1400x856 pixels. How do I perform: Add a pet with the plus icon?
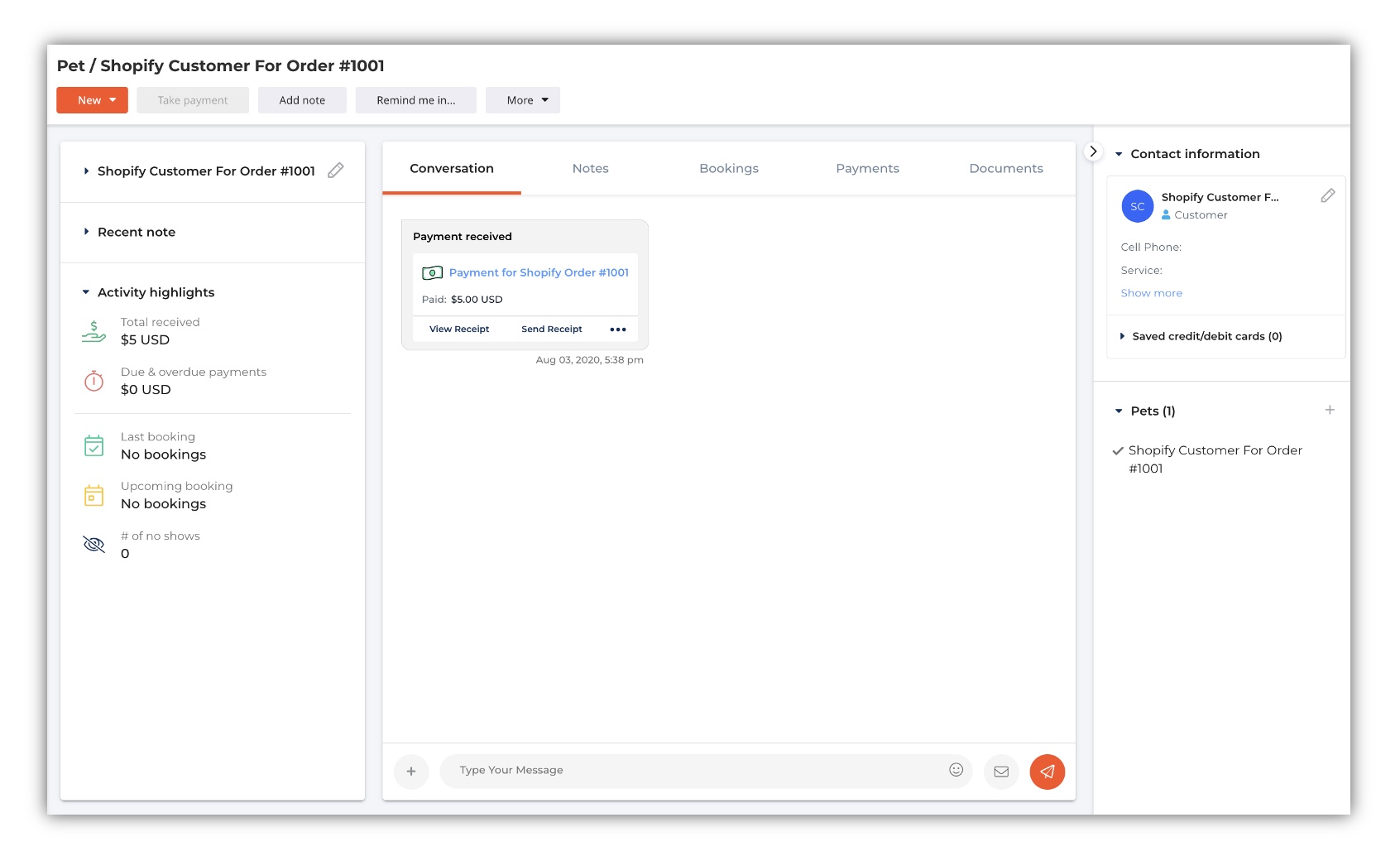(x=1330, y=410)
